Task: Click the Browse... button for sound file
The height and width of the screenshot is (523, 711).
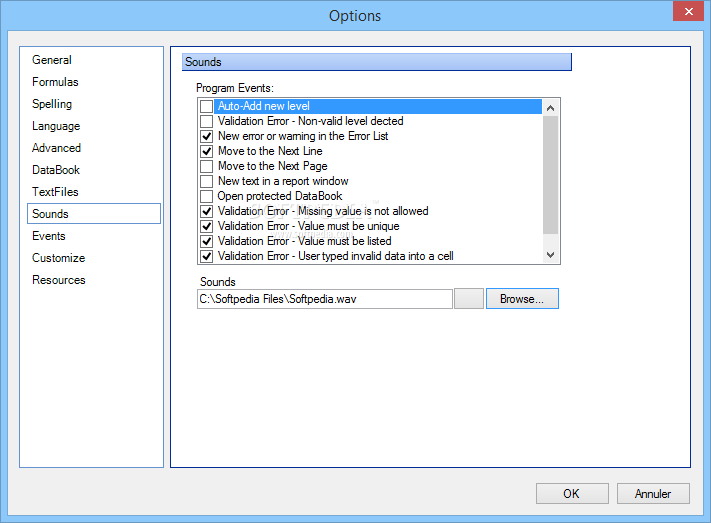Action: pyautogui.click(x=522, y=299)
